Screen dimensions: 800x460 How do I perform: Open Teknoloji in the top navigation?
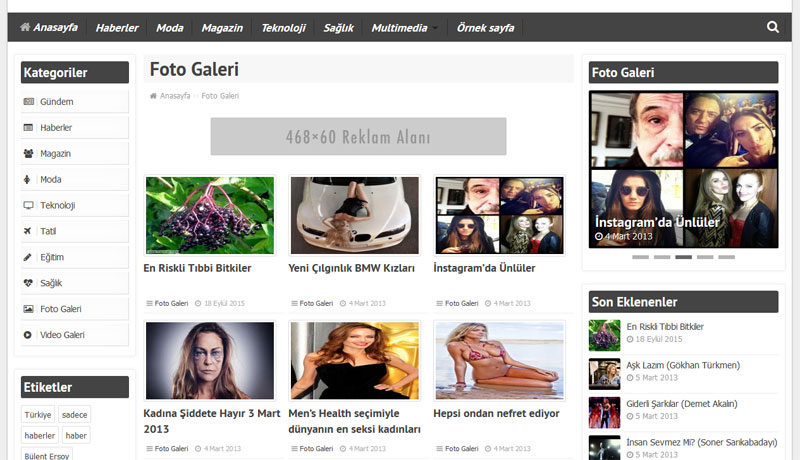coord(283,28)
